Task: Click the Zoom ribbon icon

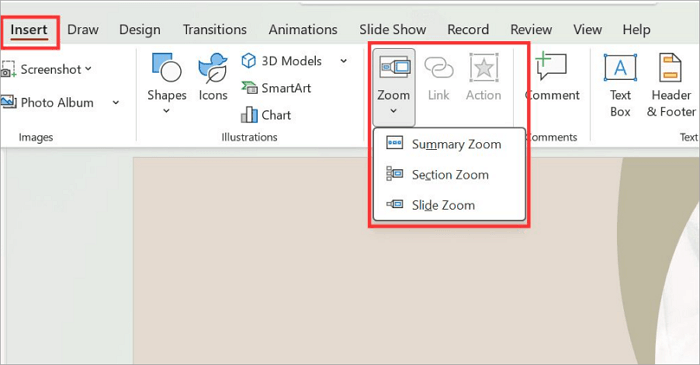Action: [x=395, y=67]
